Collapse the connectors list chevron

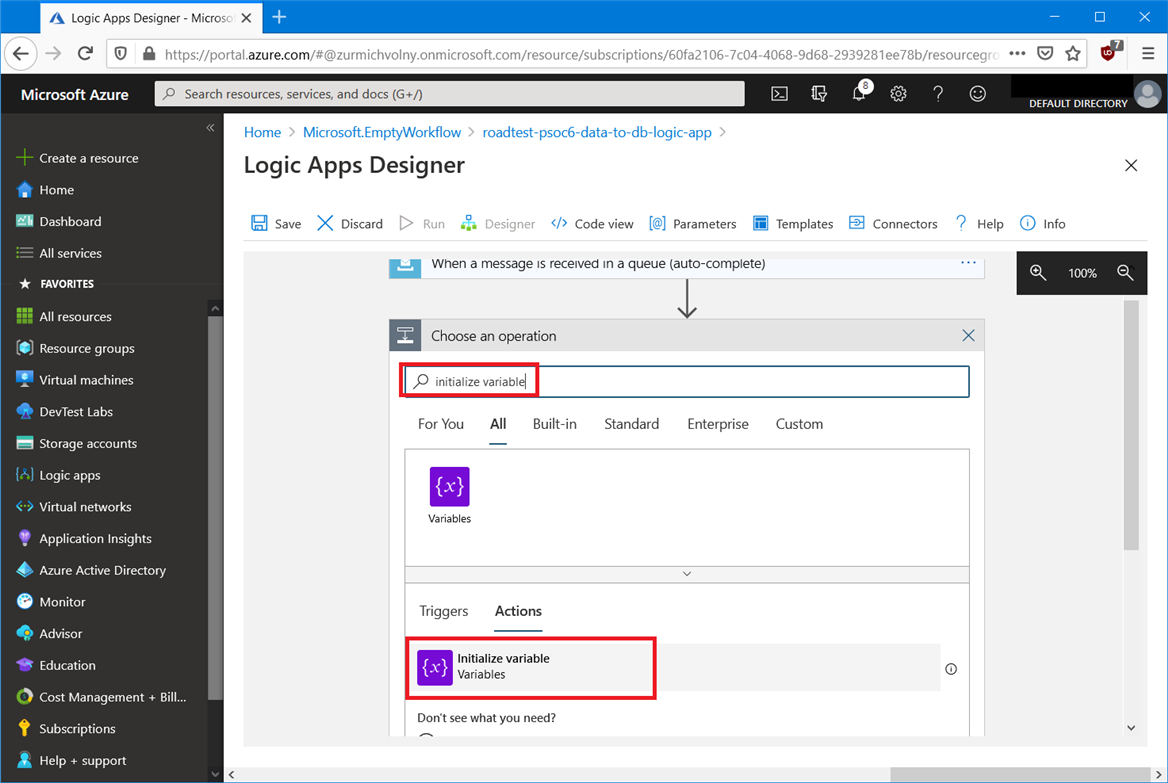pos(686,574)
